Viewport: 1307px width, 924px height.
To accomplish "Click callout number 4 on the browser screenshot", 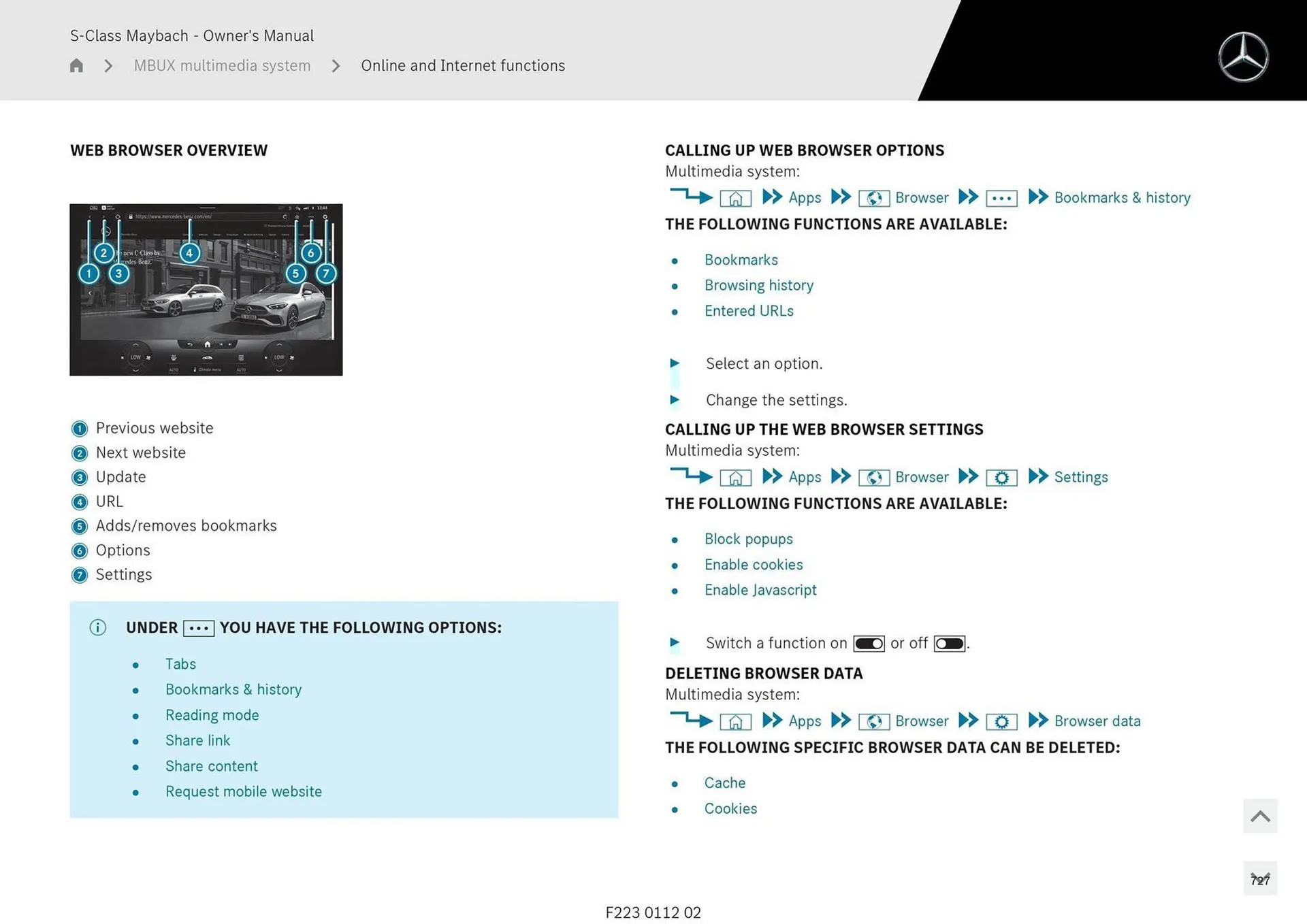I will (189, 252).
